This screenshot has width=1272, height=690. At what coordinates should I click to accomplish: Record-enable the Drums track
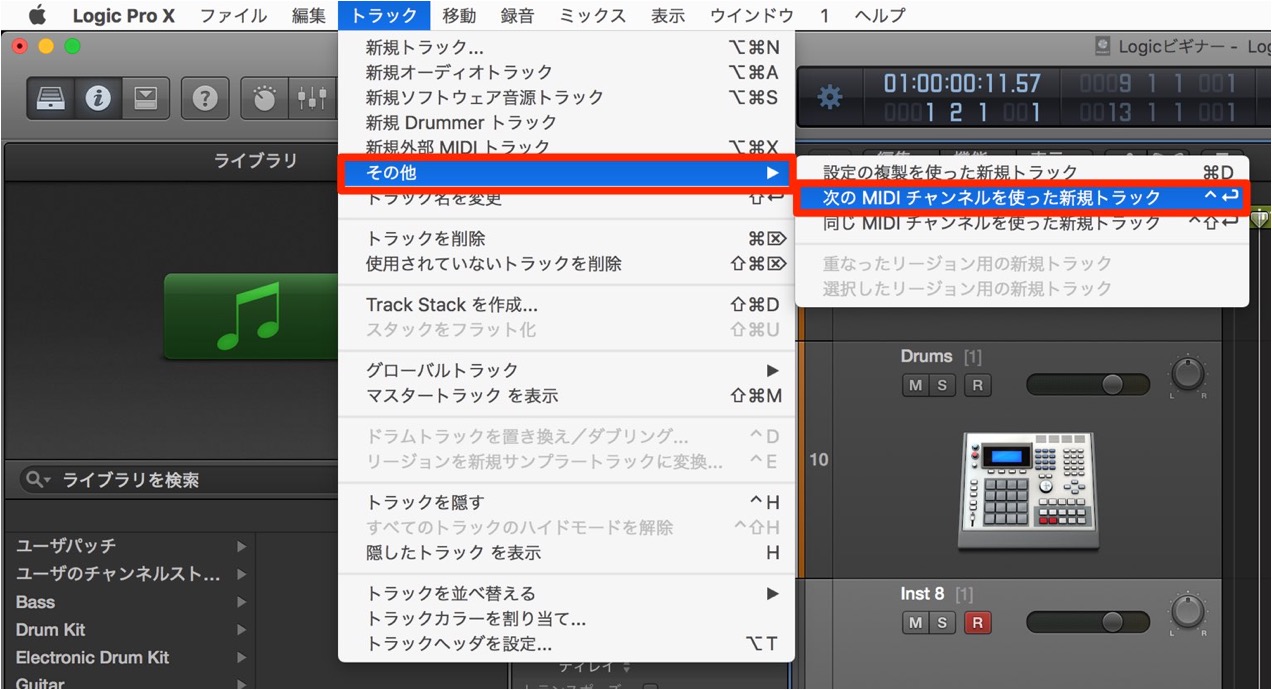[x=977, y=385]
